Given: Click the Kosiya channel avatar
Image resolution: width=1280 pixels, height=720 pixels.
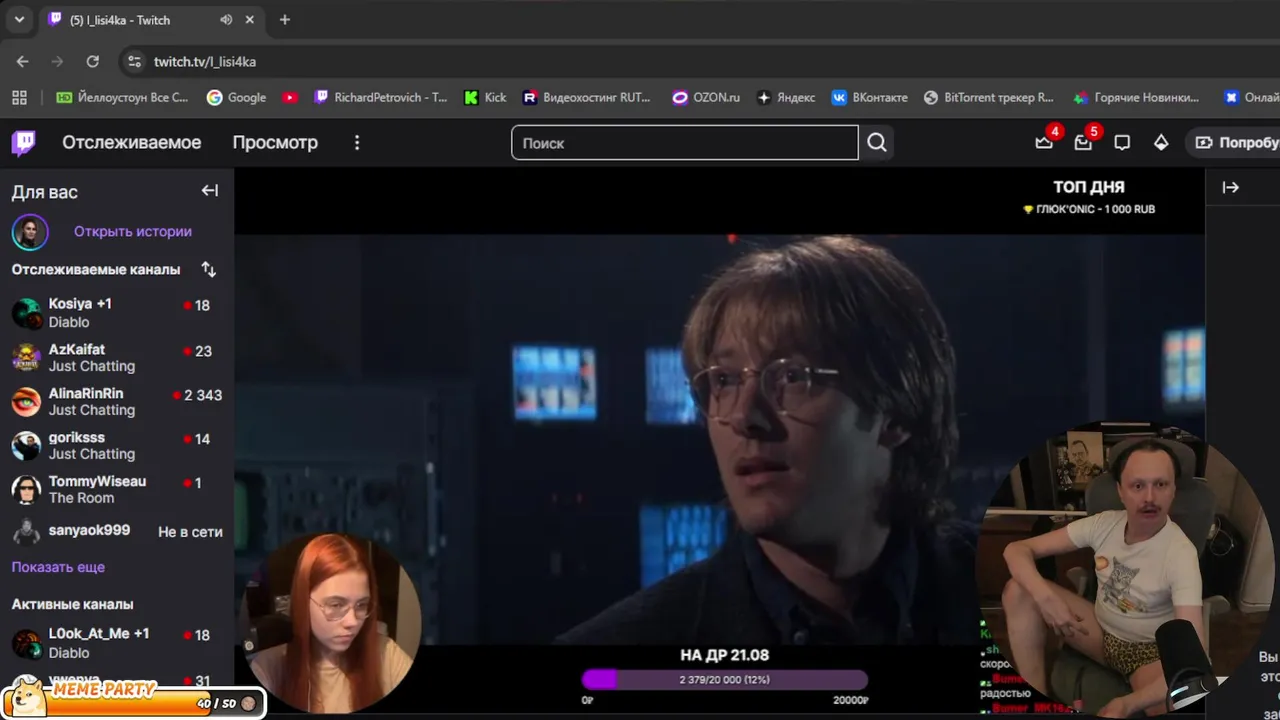Looking at the screenshot, I should 26,313.
